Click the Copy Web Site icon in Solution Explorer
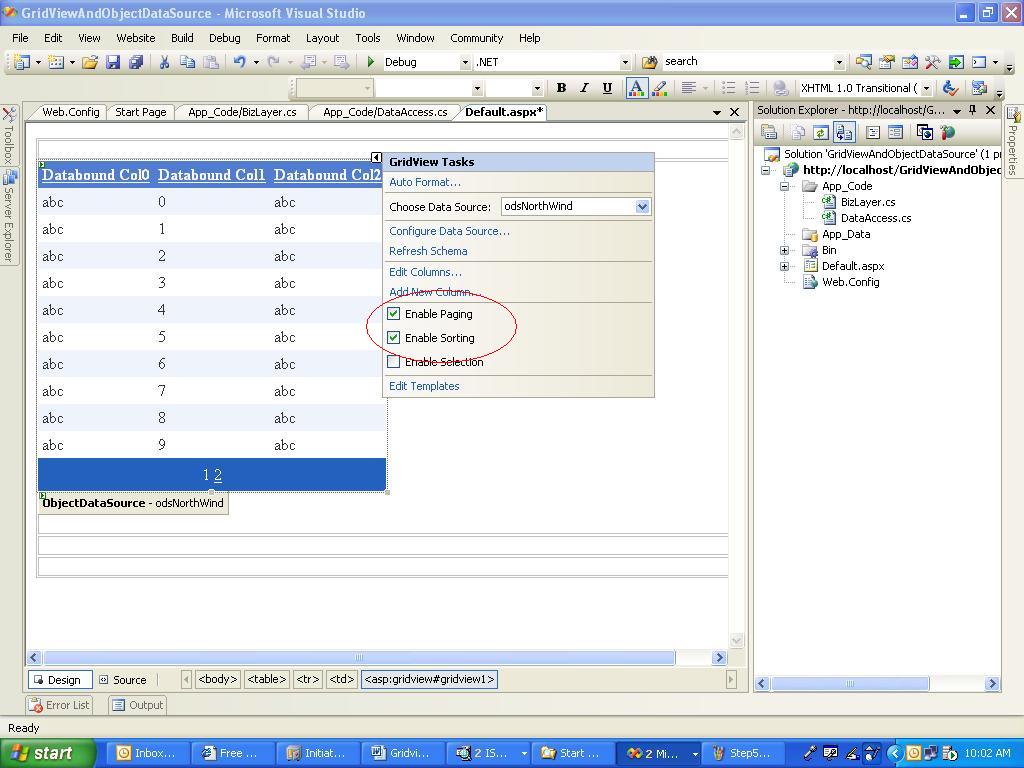Screen dimensions: 1024x768 click(924, 133)
